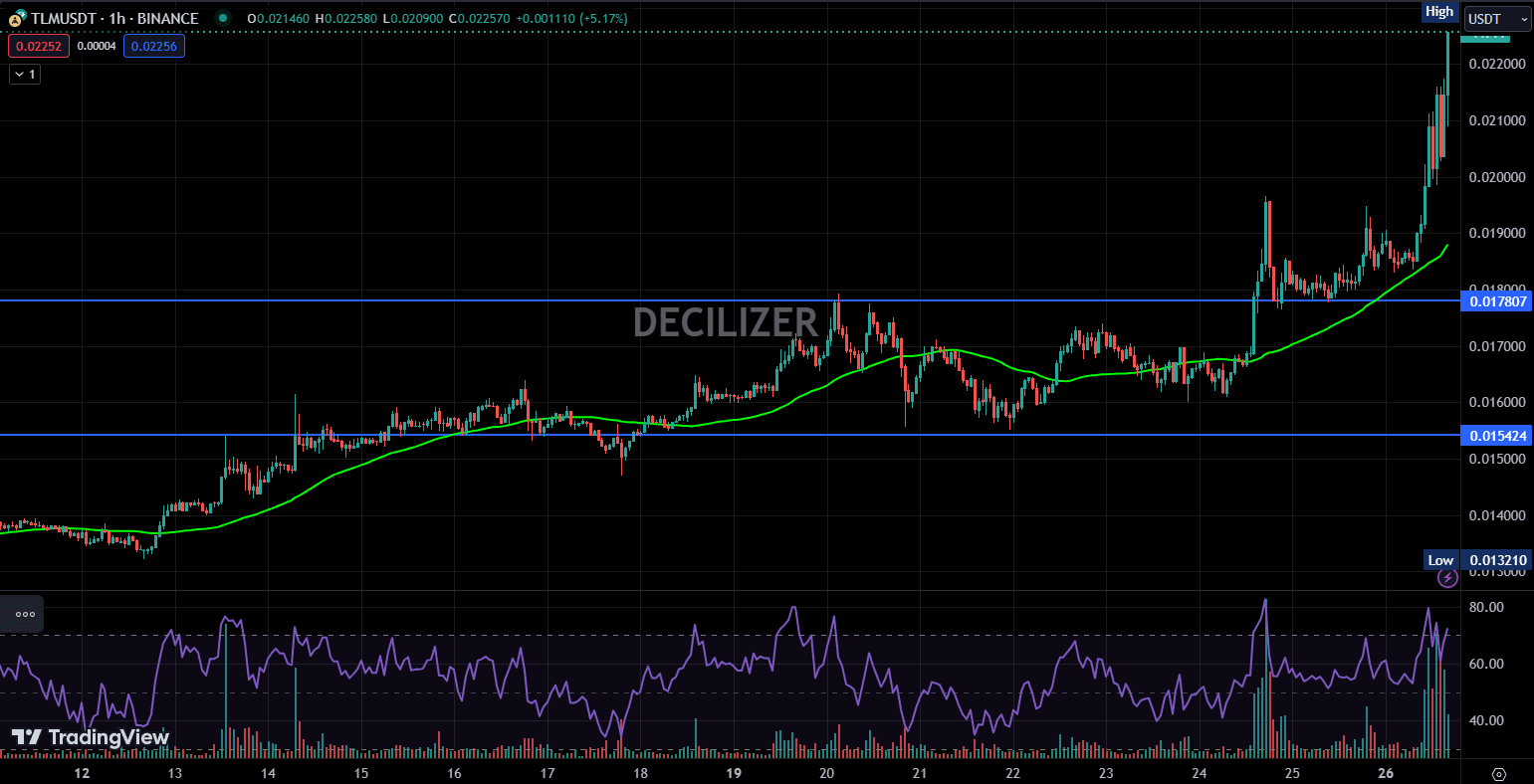This screenshot has width=1534, height=784.
Task: Click date 17 on the time axis
Action: [x=547, y=773]
